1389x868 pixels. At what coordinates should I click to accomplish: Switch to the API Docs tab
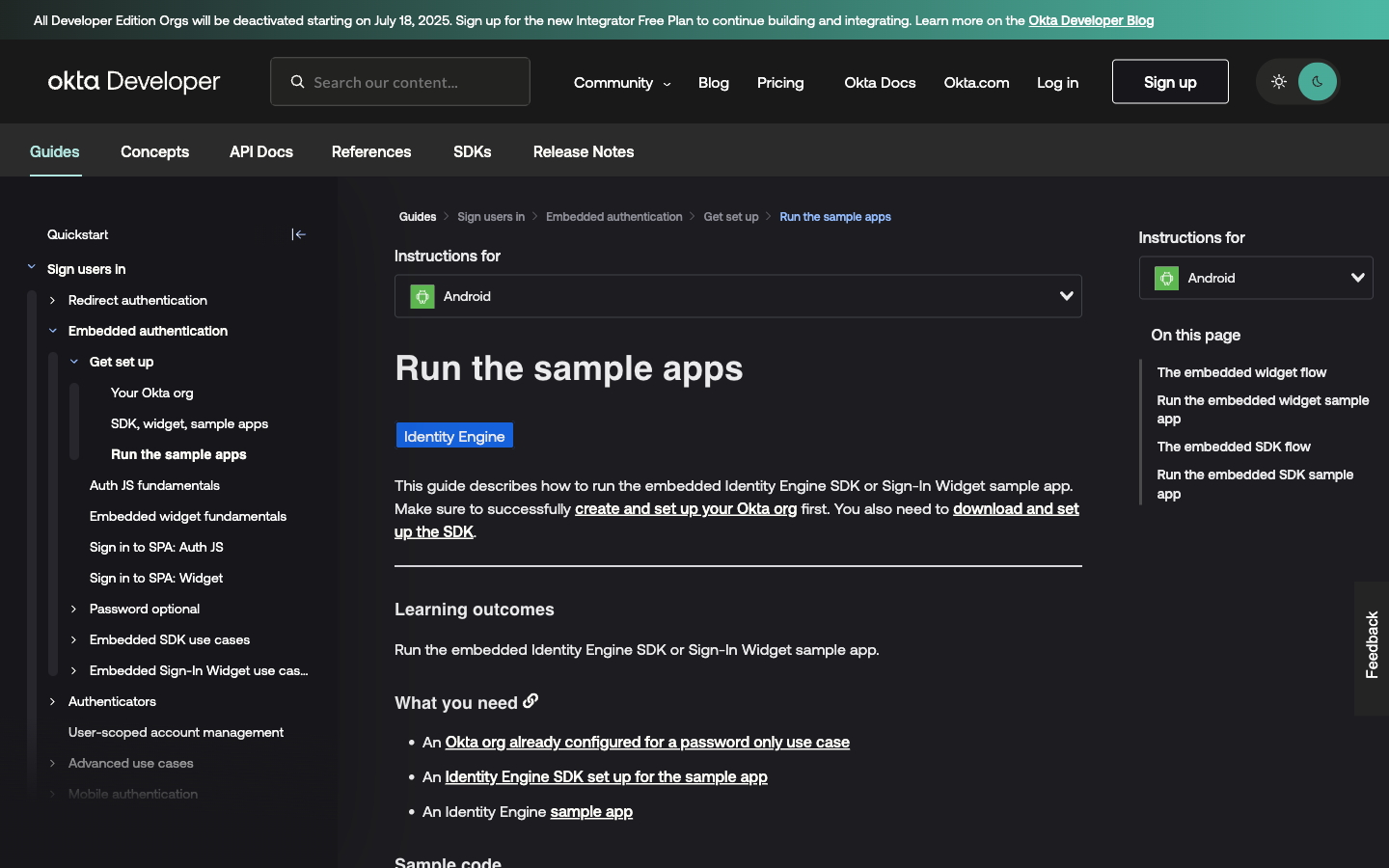click(x=261, y=151)
